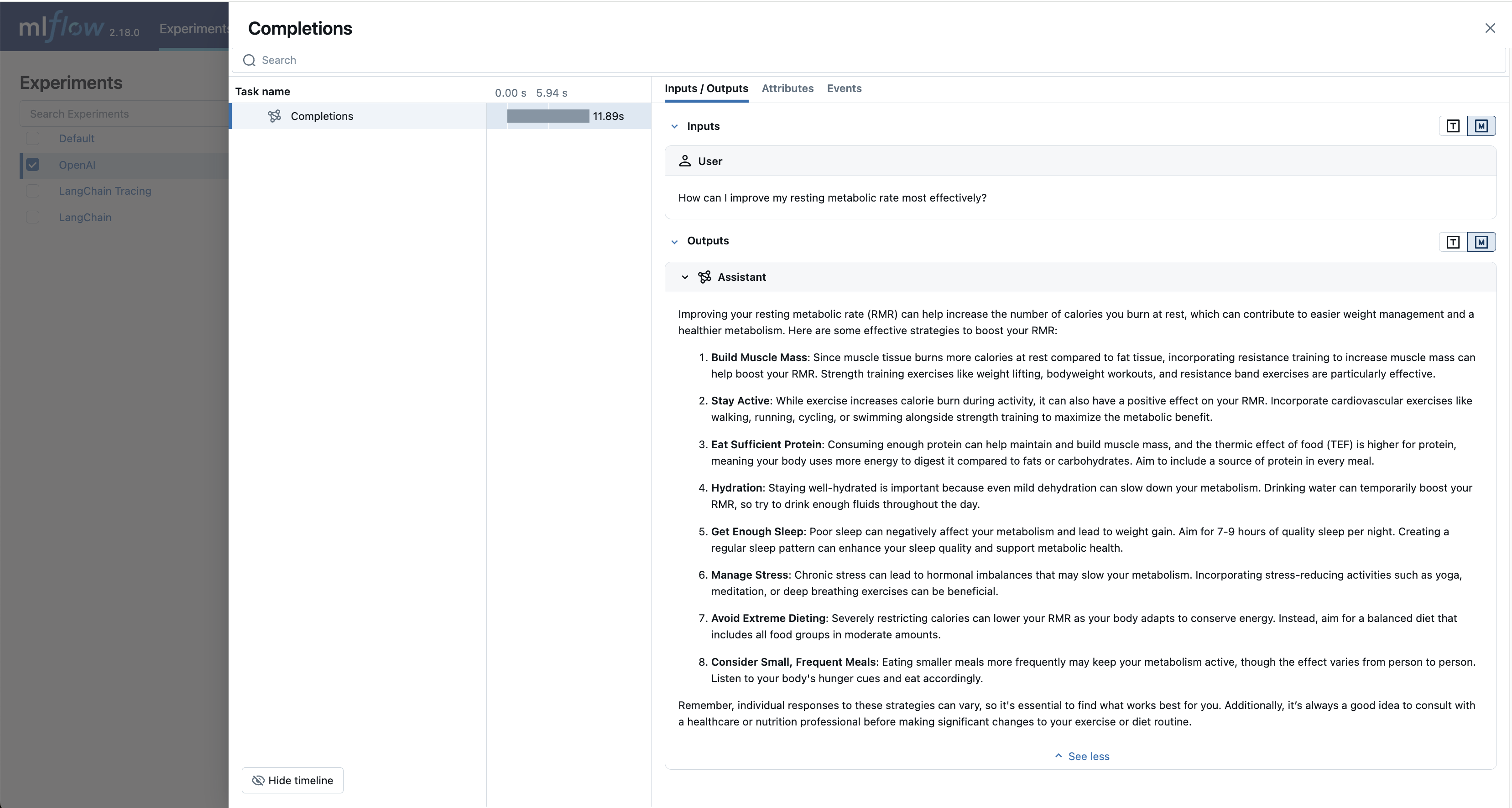Click the 5.94 s timeline tick label
Viewport: 1512px width, 808px height.
[x=552, y=93]
